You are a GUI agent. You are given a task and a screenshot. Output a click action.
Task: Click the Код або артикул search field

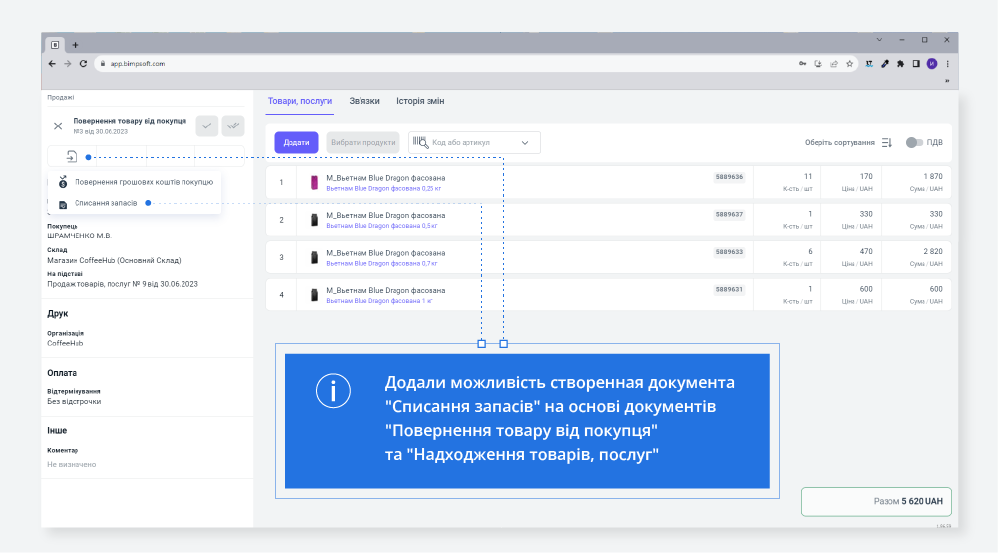click(x=474, y=143)
